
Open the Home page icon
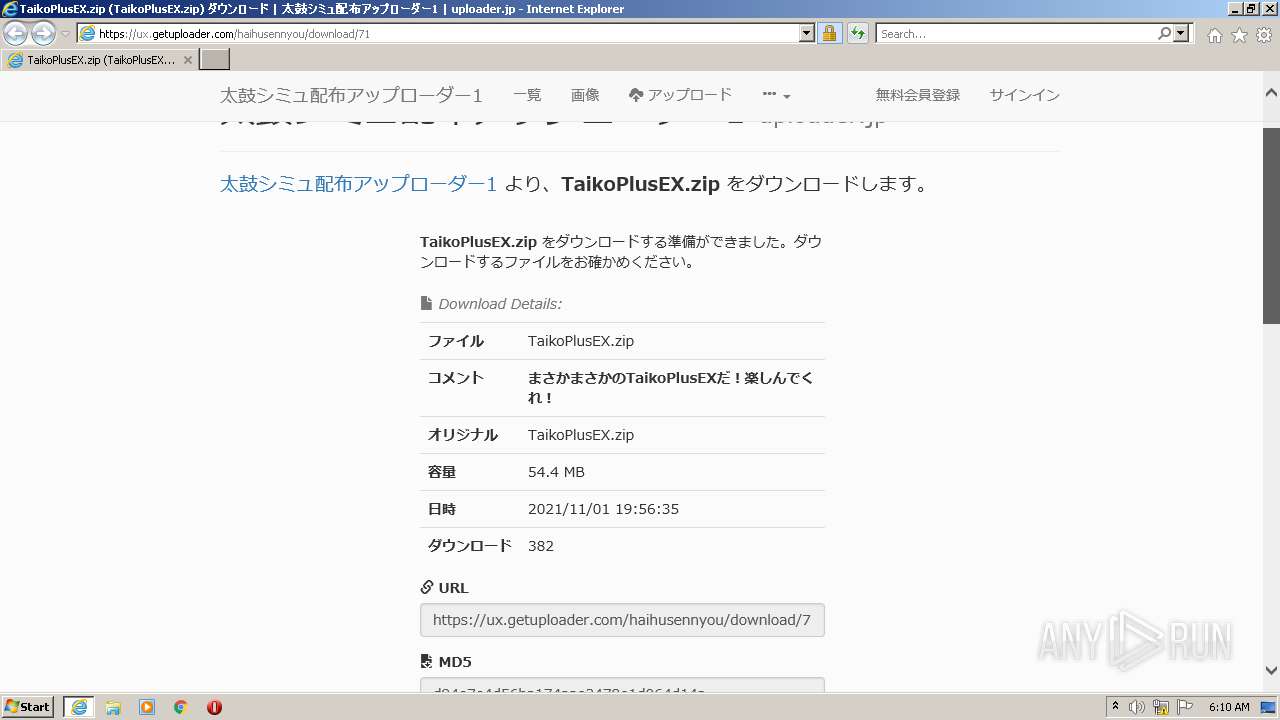point(1214,35)
